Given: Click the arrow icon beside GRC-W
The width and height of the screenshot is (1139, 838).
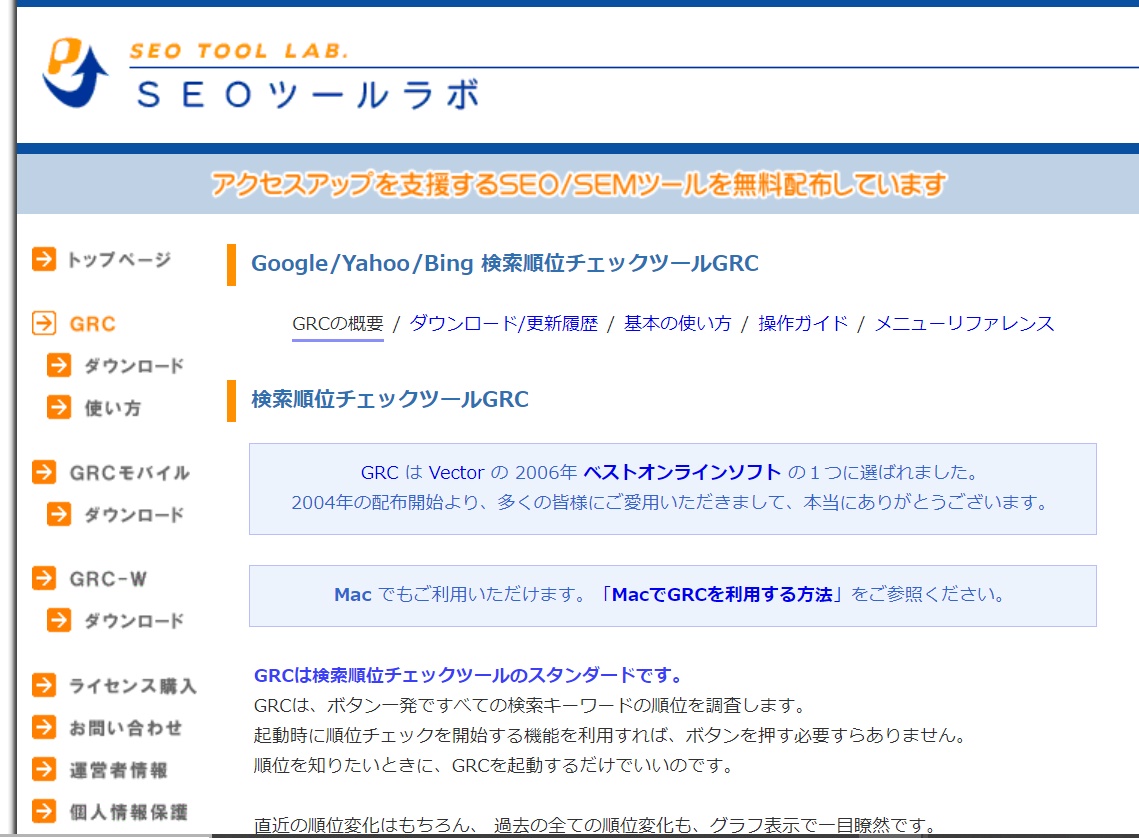Looking at the screenshot, I should point(44,578).
